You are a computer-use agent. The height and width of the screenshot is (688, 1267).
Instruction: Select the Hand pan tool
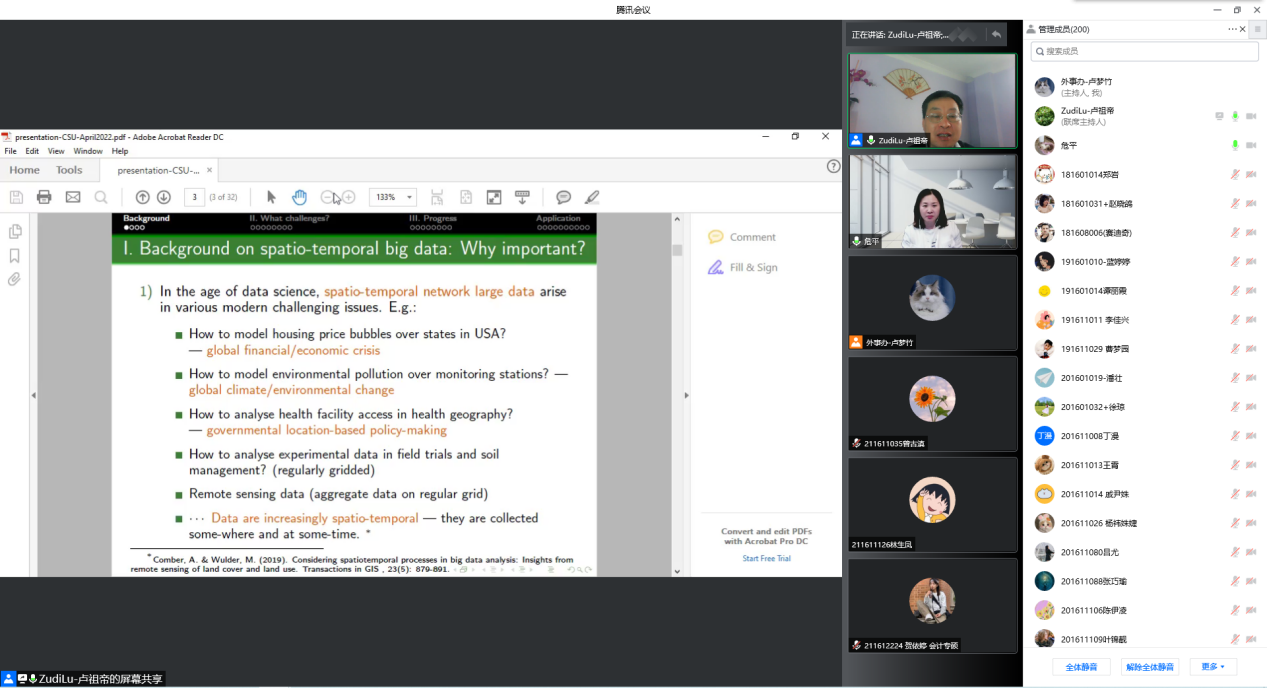pyautogui.click(x=299, y=197)
